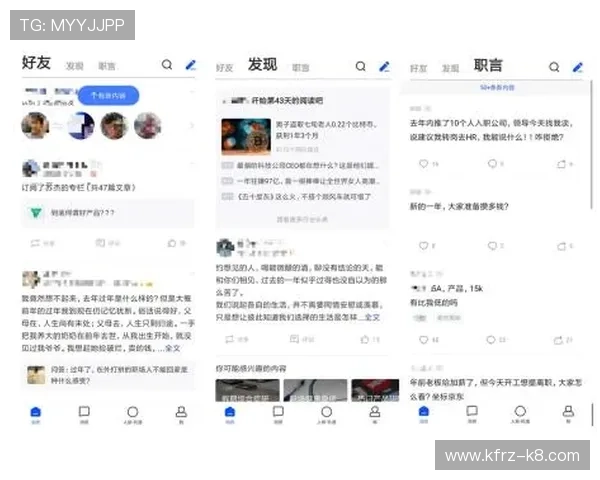The image size is (600, 480).
Task: Expand 全文 on the left screen's long post
Action: [173, 348]
